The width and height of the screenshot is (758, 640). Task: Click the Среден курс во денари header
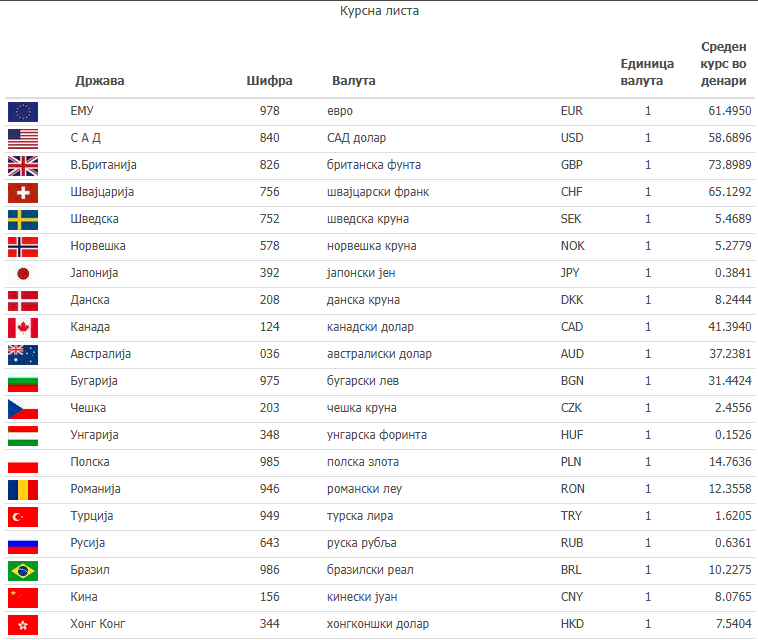pyautogui.click(x=724, y=64)
